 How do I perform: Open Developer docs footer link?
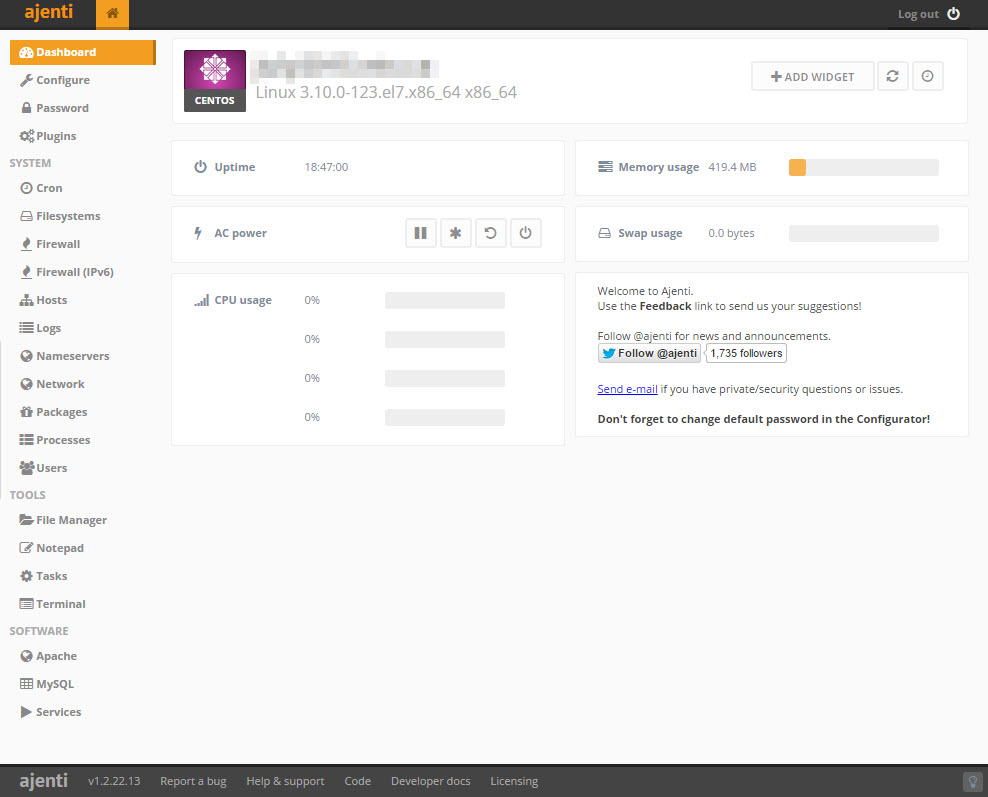(x=430, y=781)
